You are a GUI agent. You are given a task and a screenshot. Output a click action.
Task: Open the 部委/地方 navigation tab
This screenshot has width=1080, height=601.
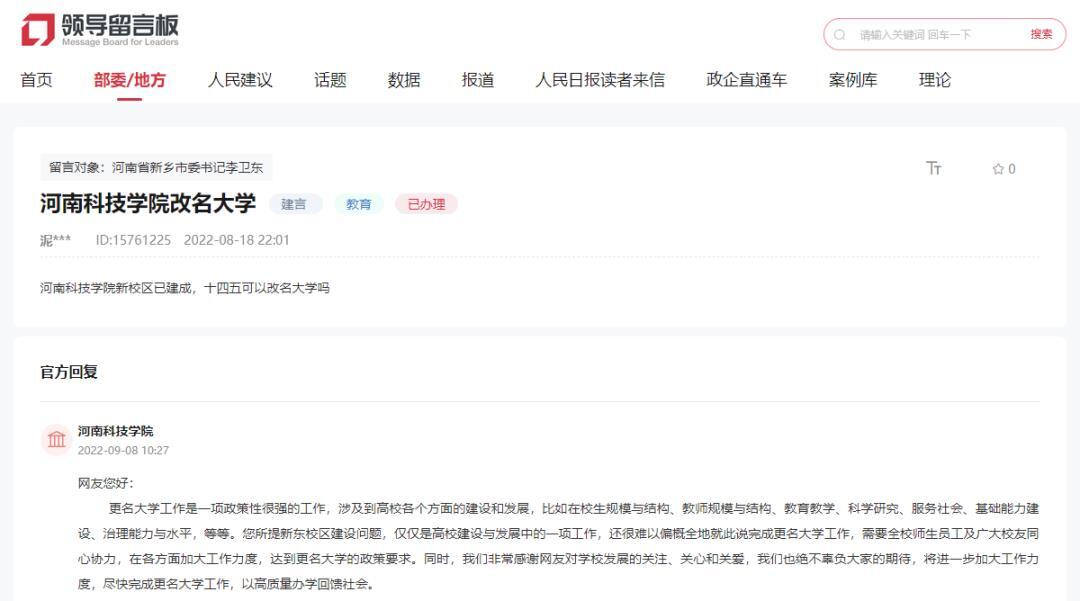129,80
